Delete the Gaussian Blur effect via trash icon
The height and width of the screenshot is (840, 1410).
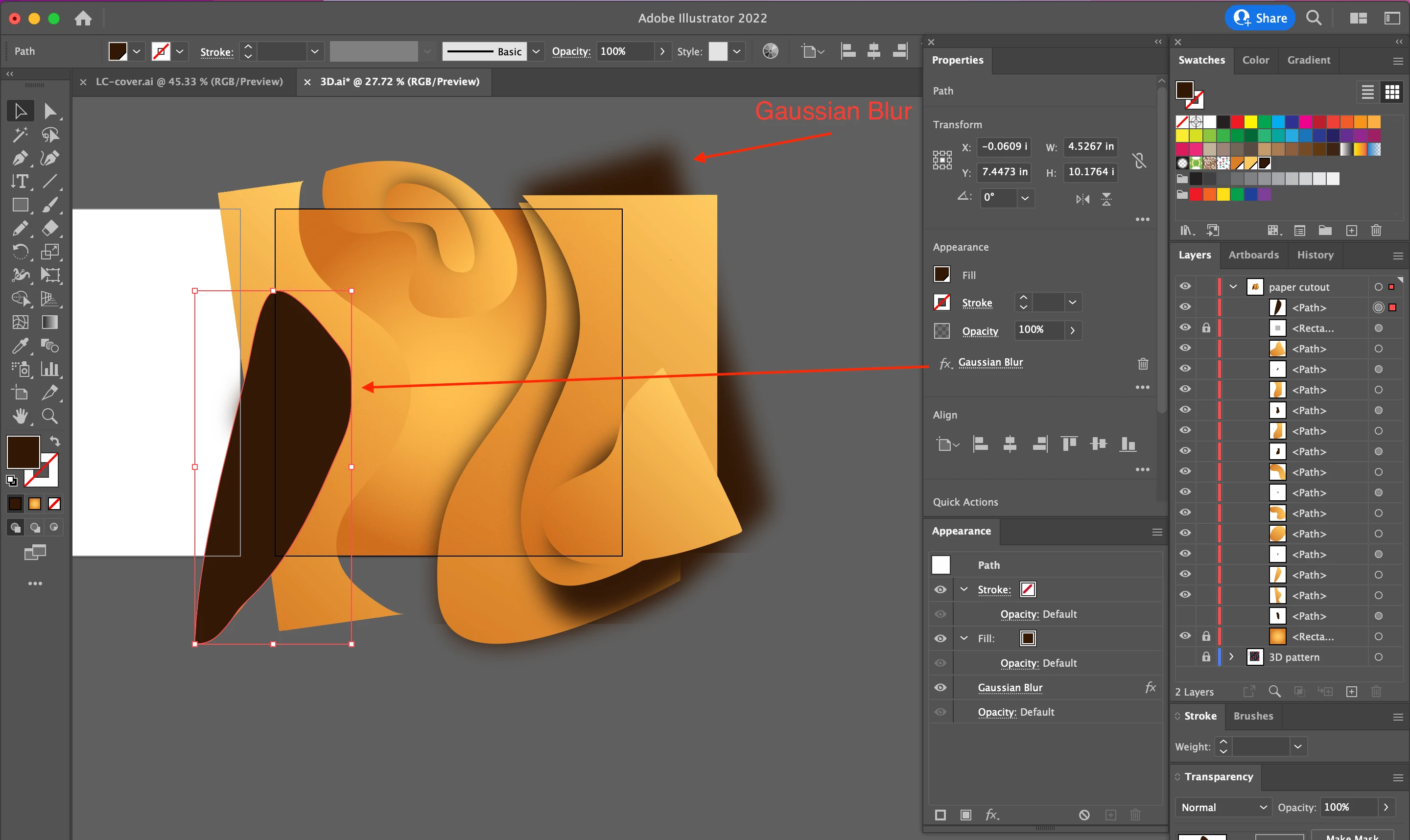coord(1143,363)
